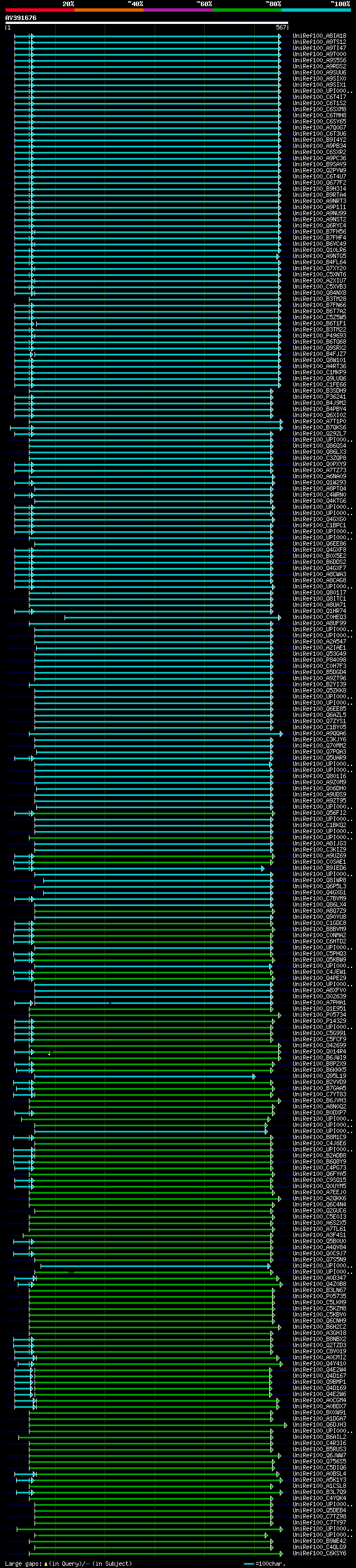Click hit label UniRef100_Q2PYW9

pyautogui.click(x=319, y=170)
